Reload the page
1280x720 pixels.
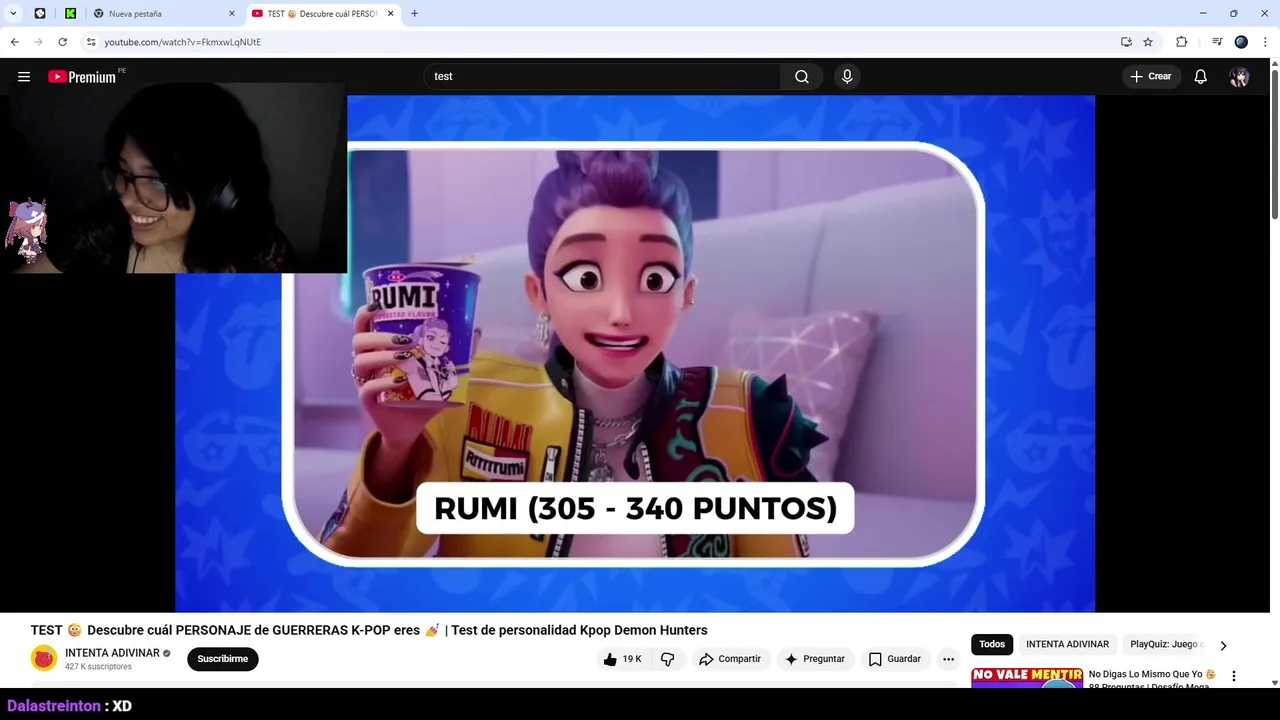(x=62, y=42)
